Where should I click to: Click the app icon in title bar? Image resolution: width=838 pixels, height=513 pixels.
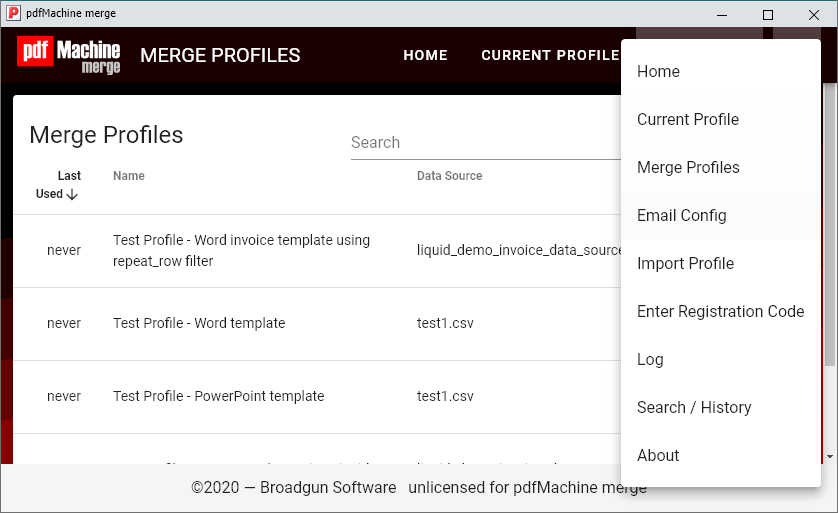tap(14, 14)
